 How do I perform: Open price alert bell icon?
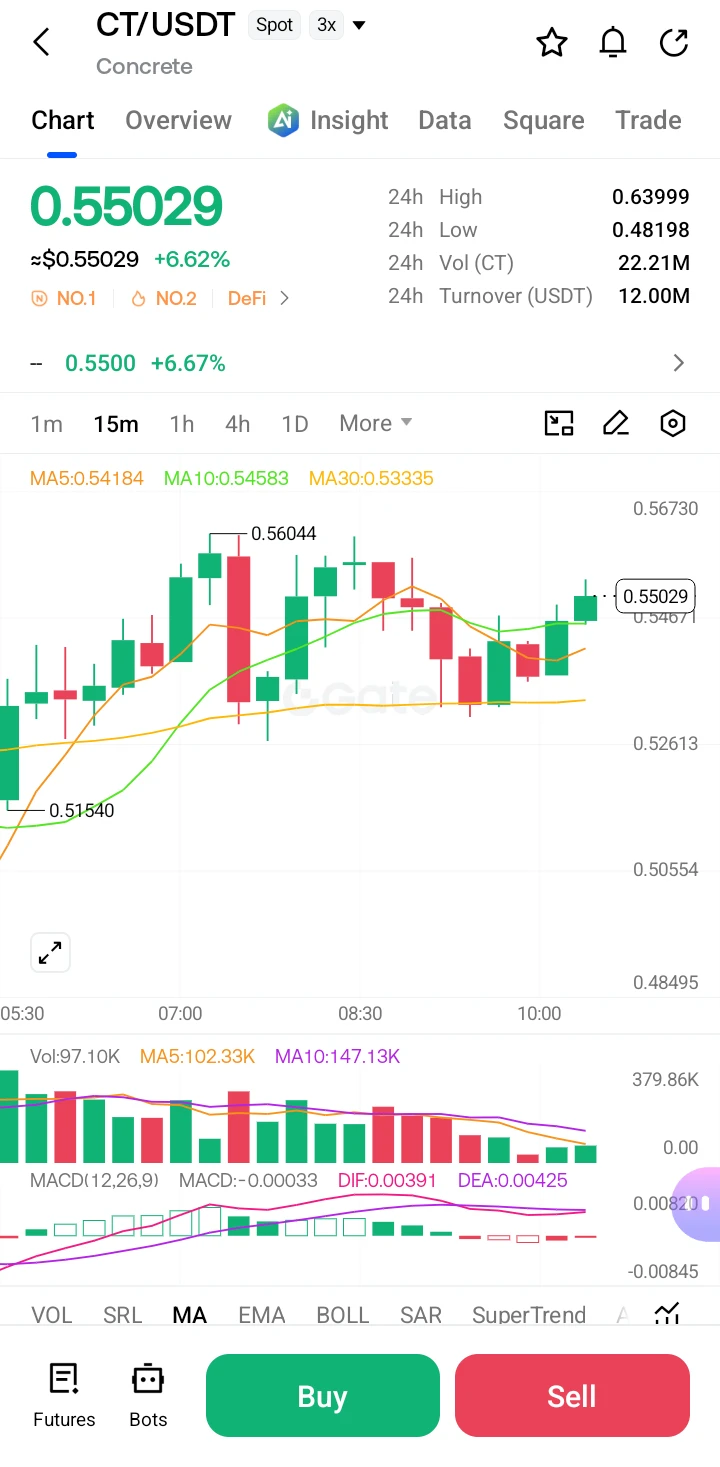point(613,42)
